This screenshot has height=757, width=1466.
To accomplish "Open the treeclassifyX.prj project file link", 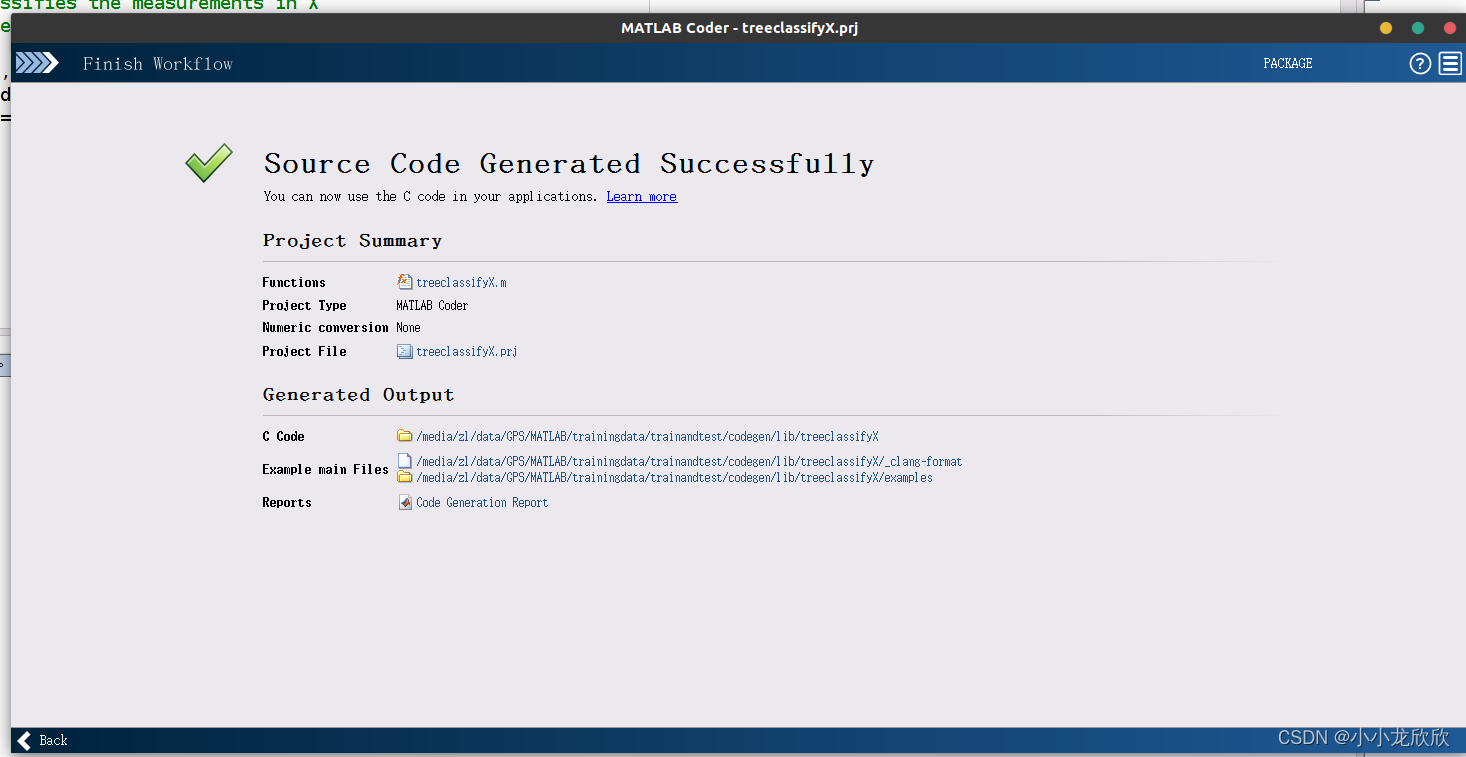I will point(466,352).
